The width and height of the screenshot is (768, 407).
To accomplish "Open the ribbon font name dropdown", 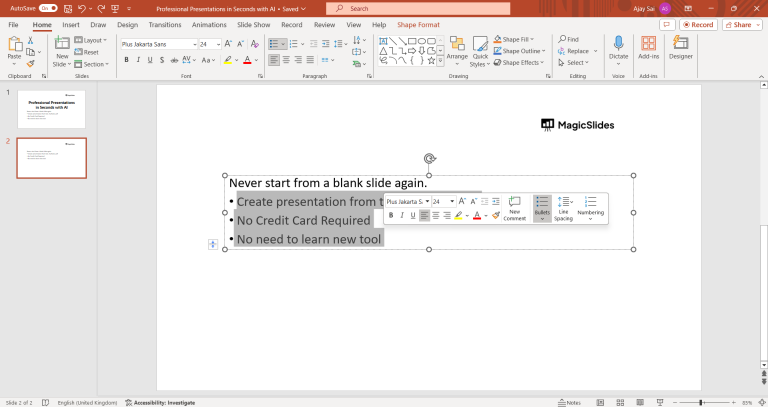I will click(x=194, y=44).
